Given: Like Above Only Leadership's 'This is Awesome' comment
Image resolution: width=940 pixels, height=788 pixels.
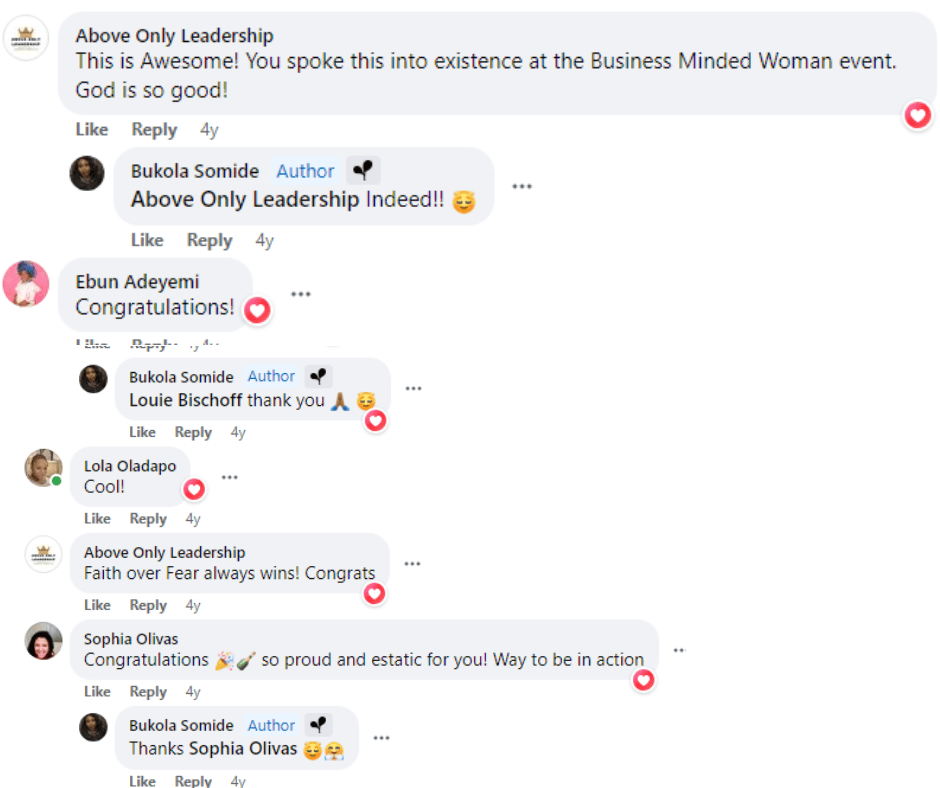Looking at the screenshot, I should (x=92, y=130).
